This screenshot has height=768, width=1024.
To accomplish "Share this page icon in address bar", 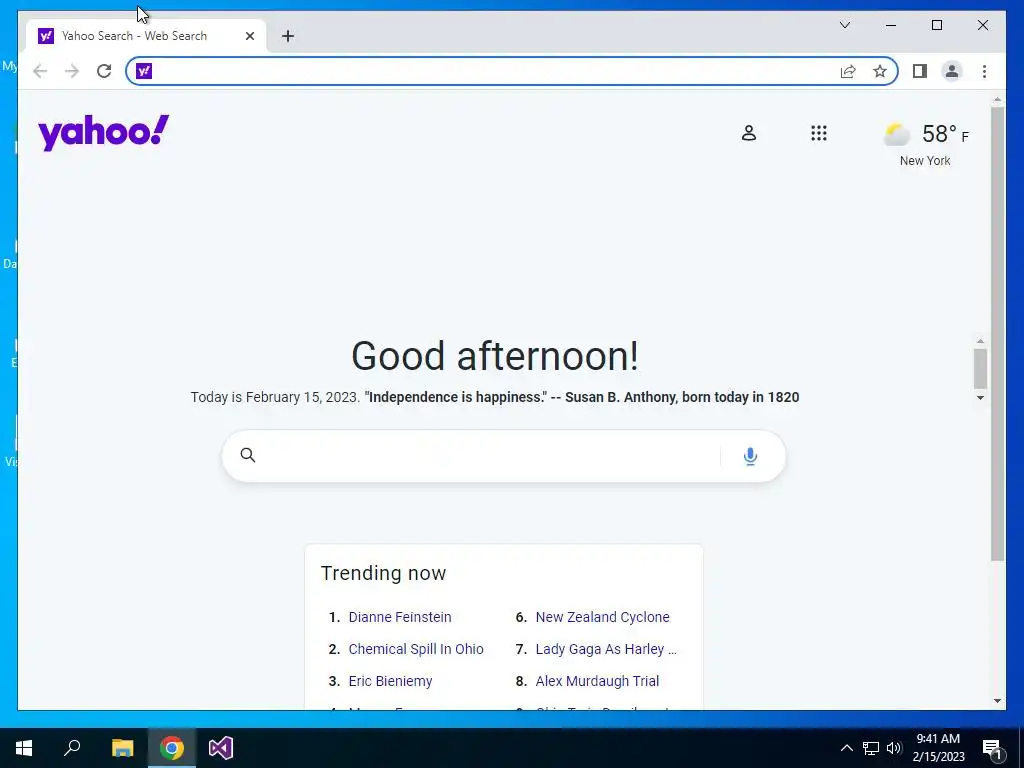I will click(848, 71).
